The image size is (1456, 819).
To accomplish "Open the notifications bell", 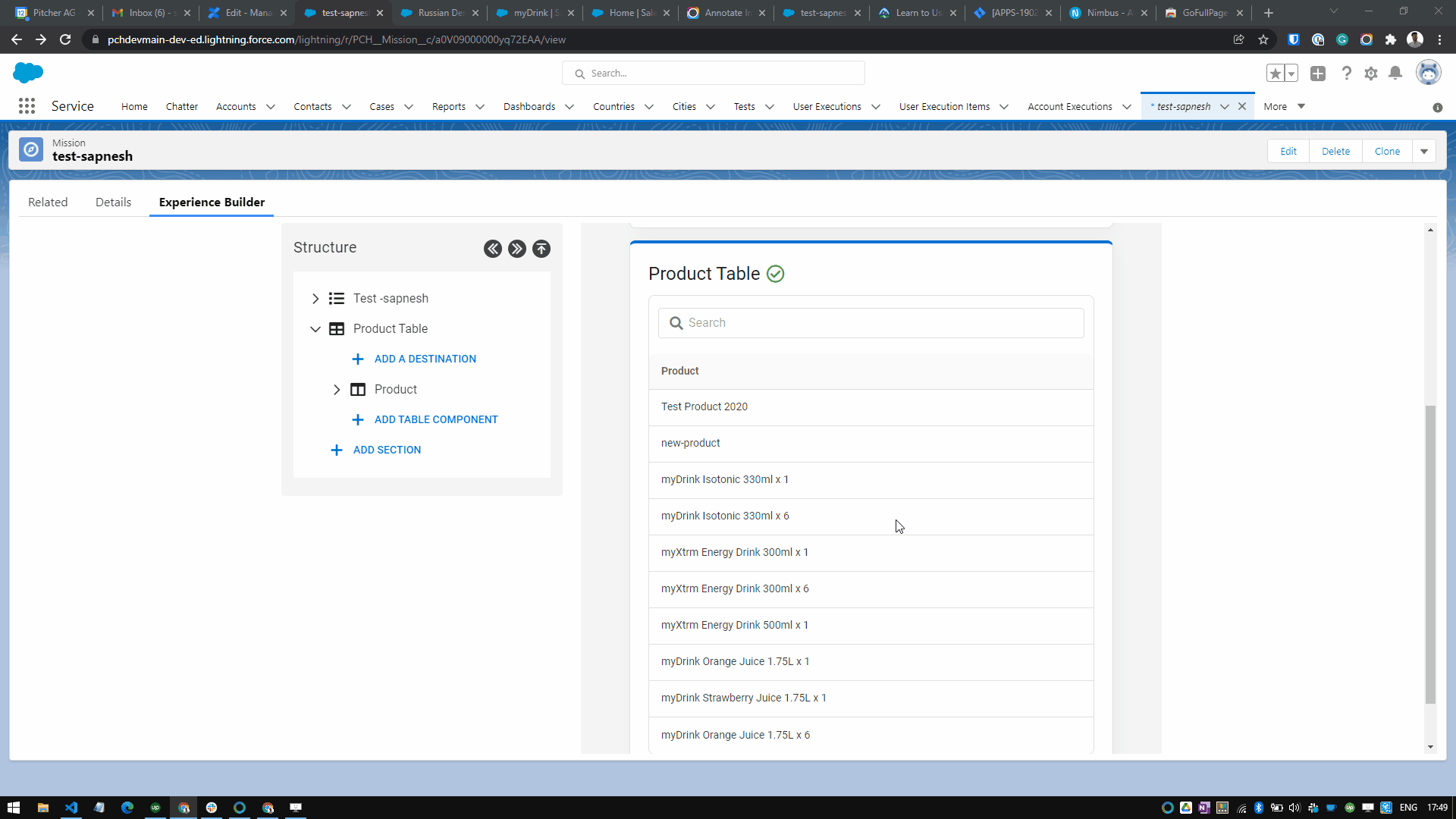I will pyautogui.click(x=1395, y=74).
